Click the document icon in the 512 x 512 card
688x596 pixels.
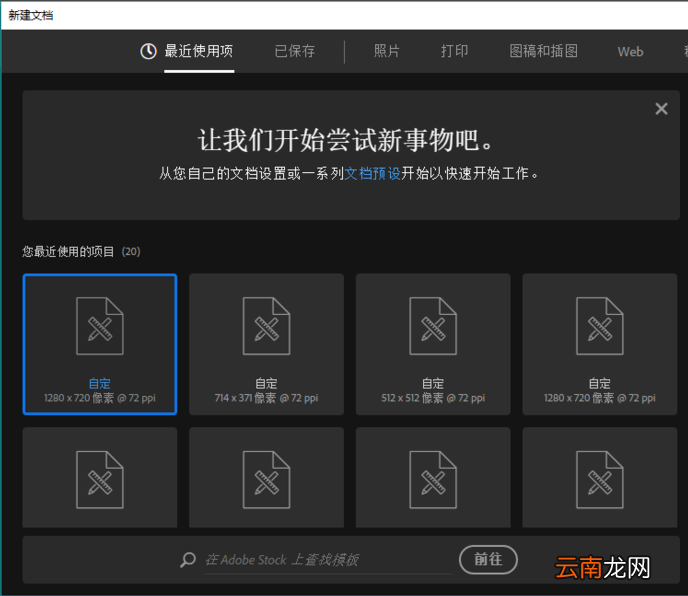(x=433, y=326)
